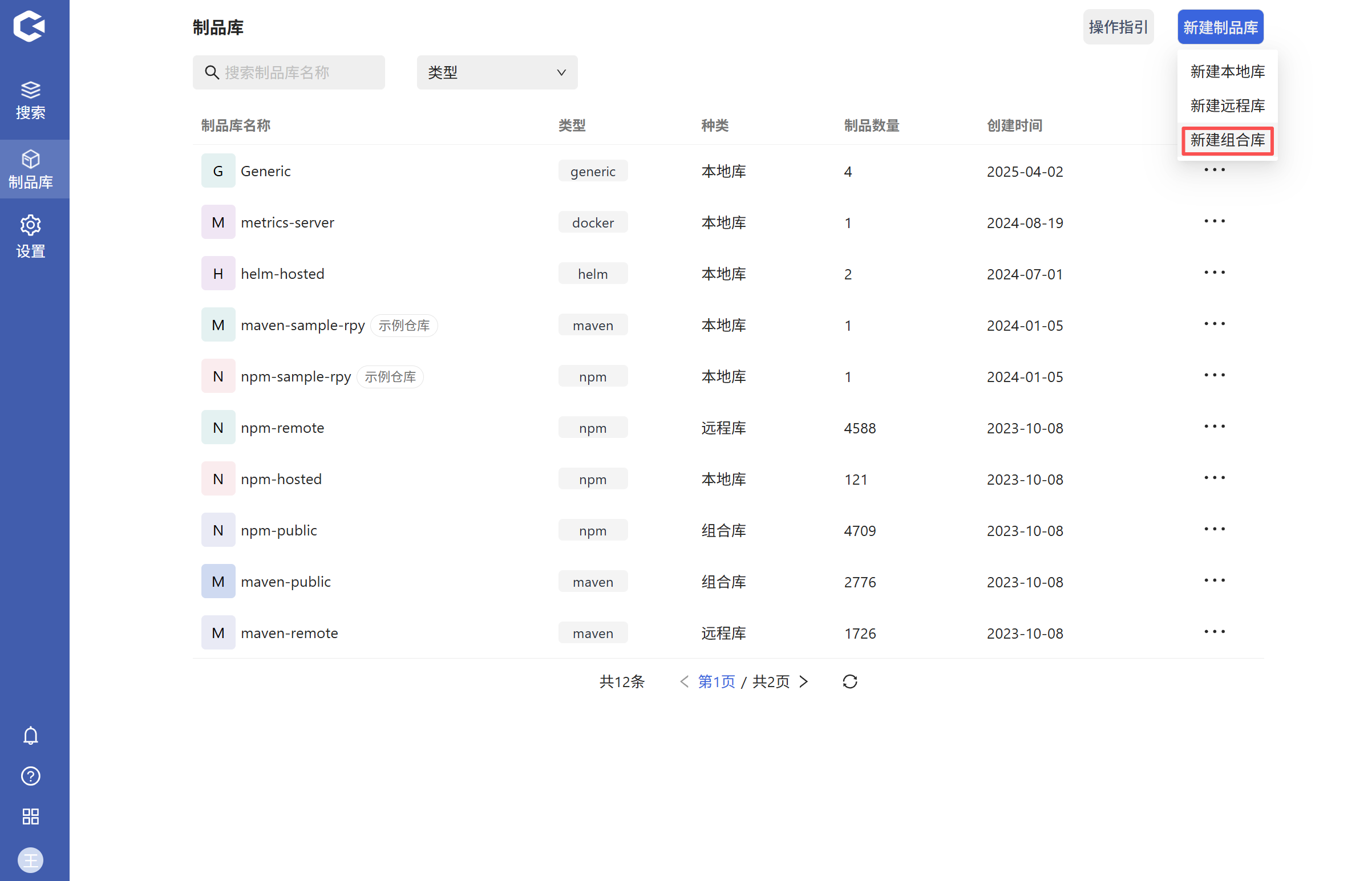The height and width of the screenshot is (881, 1372).
Task: Open the help question mark icon
Action: 30,776
